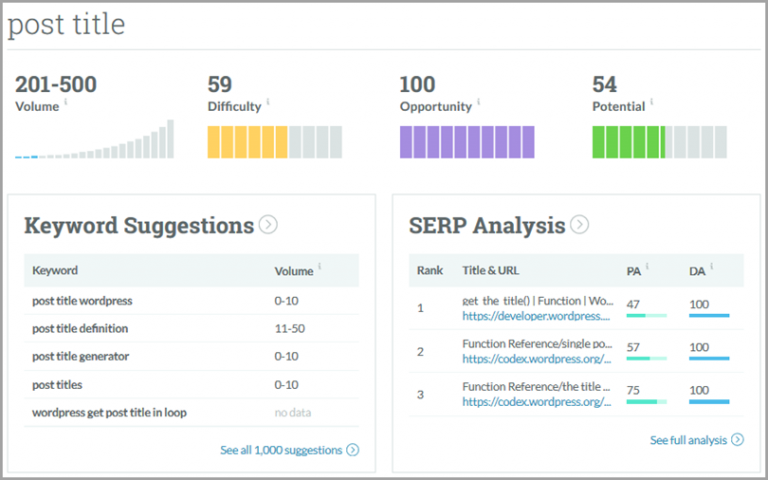Click the info icon next to Difficulty
The image size is (768, 480).
(268, 103)
